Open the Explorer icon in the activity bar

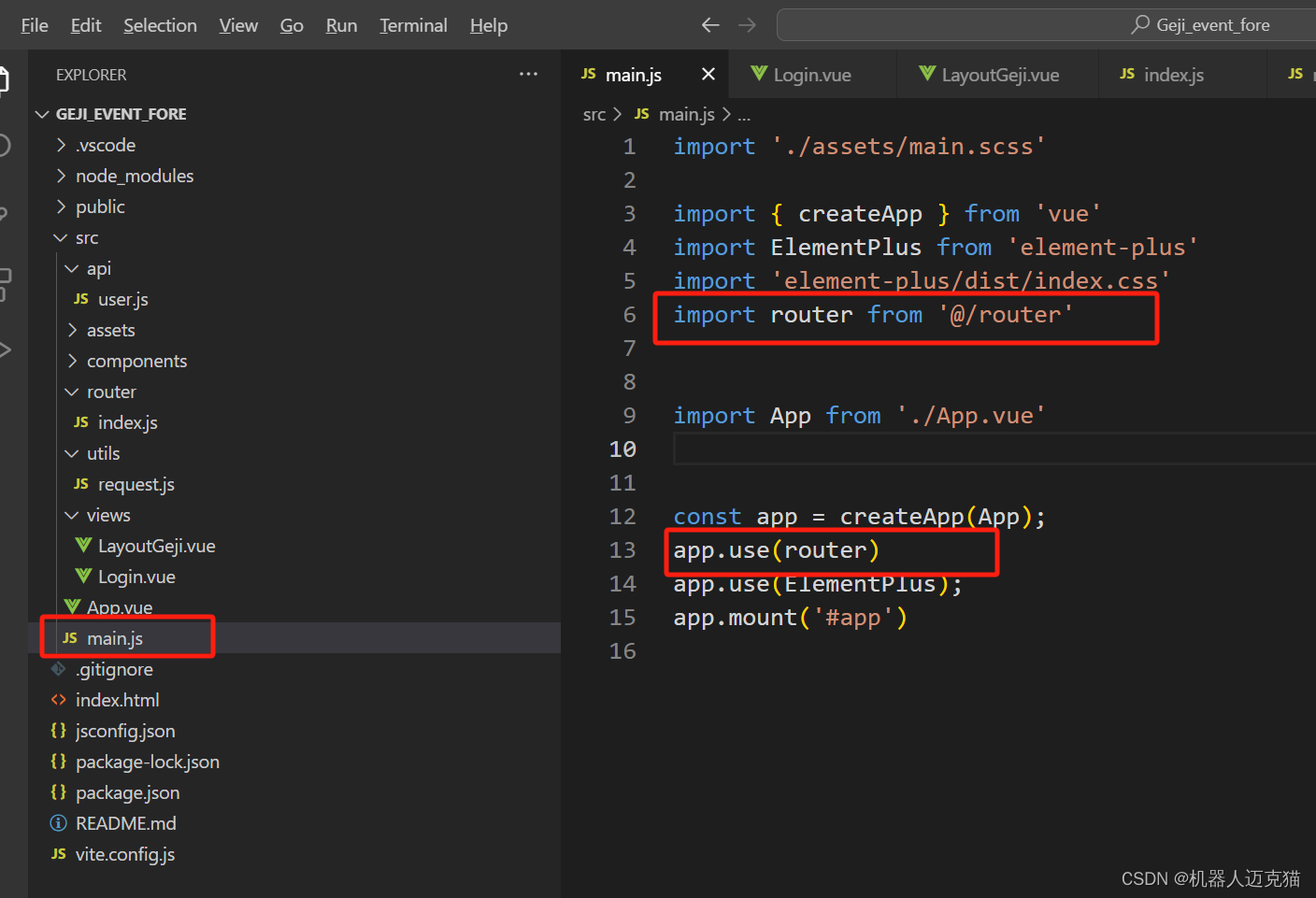(6, 79)
